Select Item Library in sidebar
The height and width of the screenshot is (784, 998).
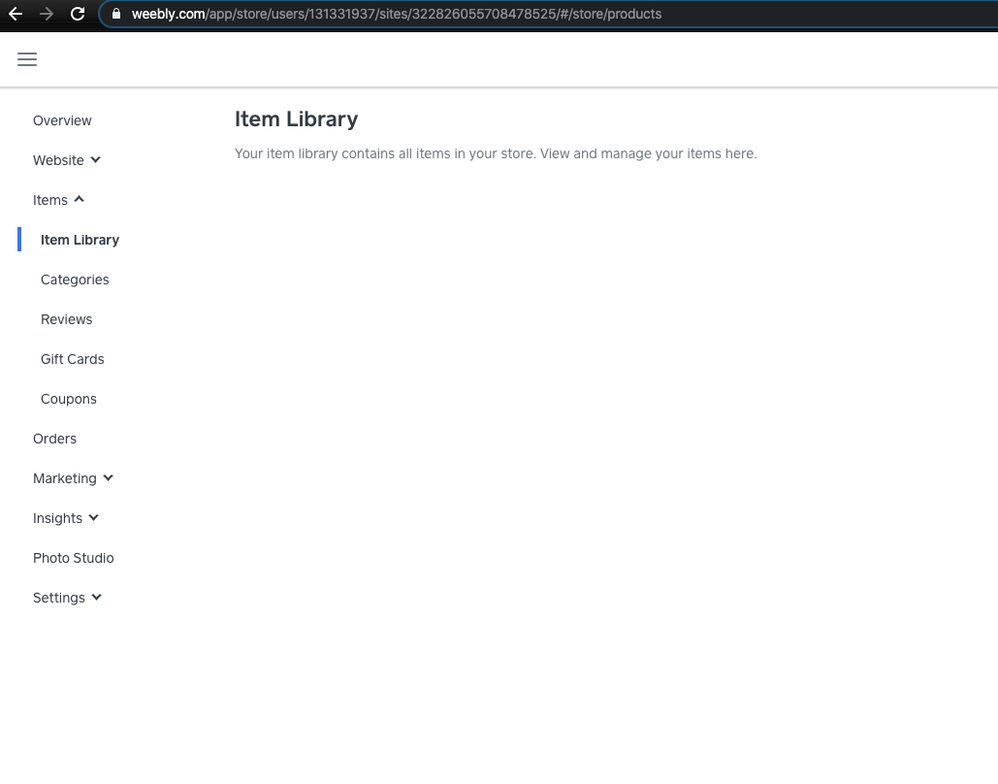[80, 240]
